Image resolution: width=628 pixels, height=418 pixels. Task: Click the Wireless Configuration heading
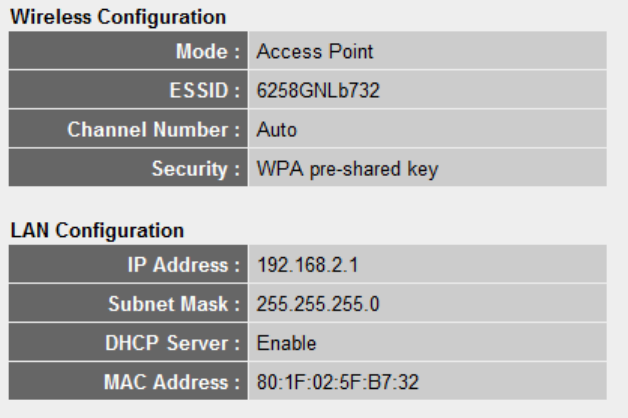[x=118, y=17]
